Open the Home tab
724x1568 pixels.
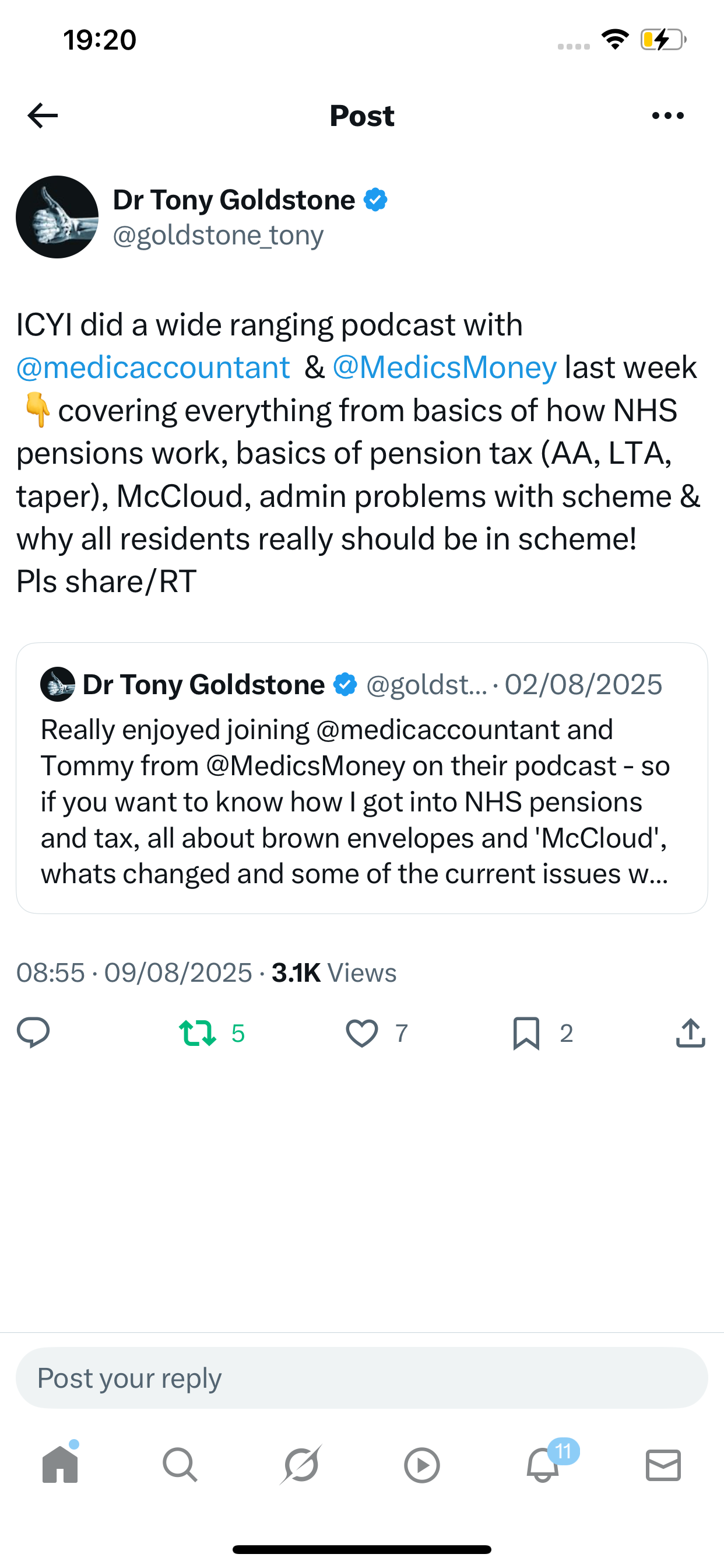point(60,1465)
